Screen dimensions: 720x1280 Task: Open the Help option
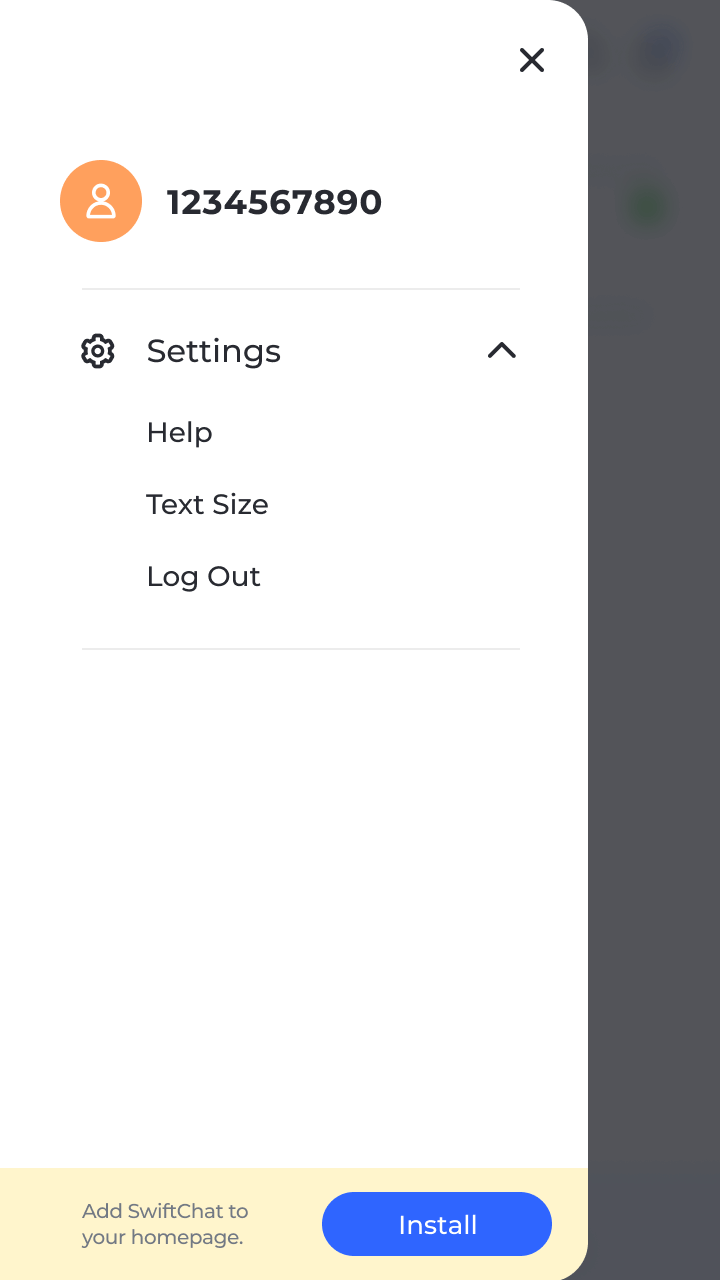[180, 432]
